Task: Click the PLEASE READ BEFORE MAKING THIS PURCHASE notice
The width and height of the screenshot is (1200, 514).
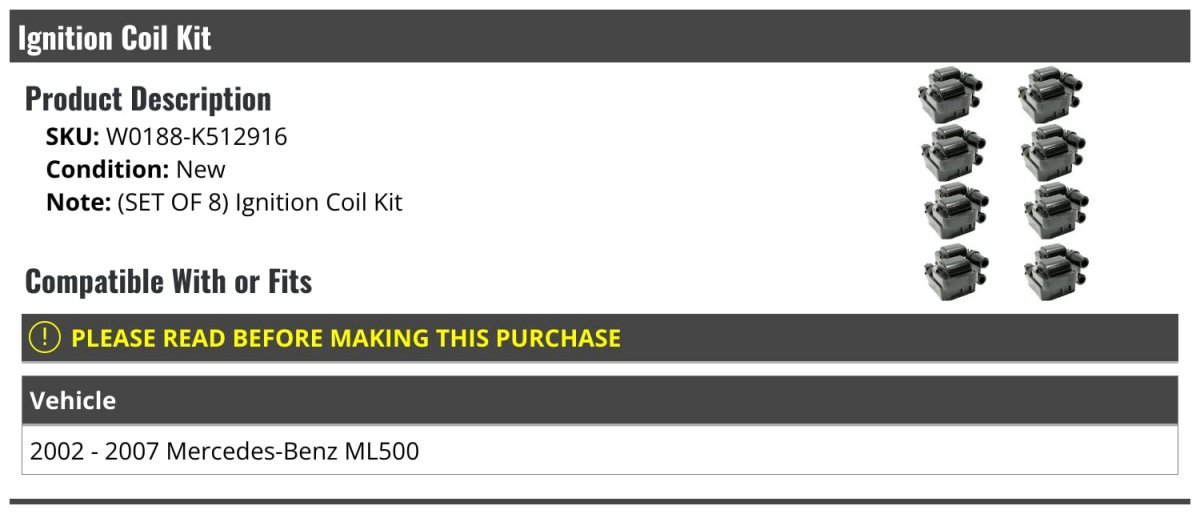Action: [346, 338]
